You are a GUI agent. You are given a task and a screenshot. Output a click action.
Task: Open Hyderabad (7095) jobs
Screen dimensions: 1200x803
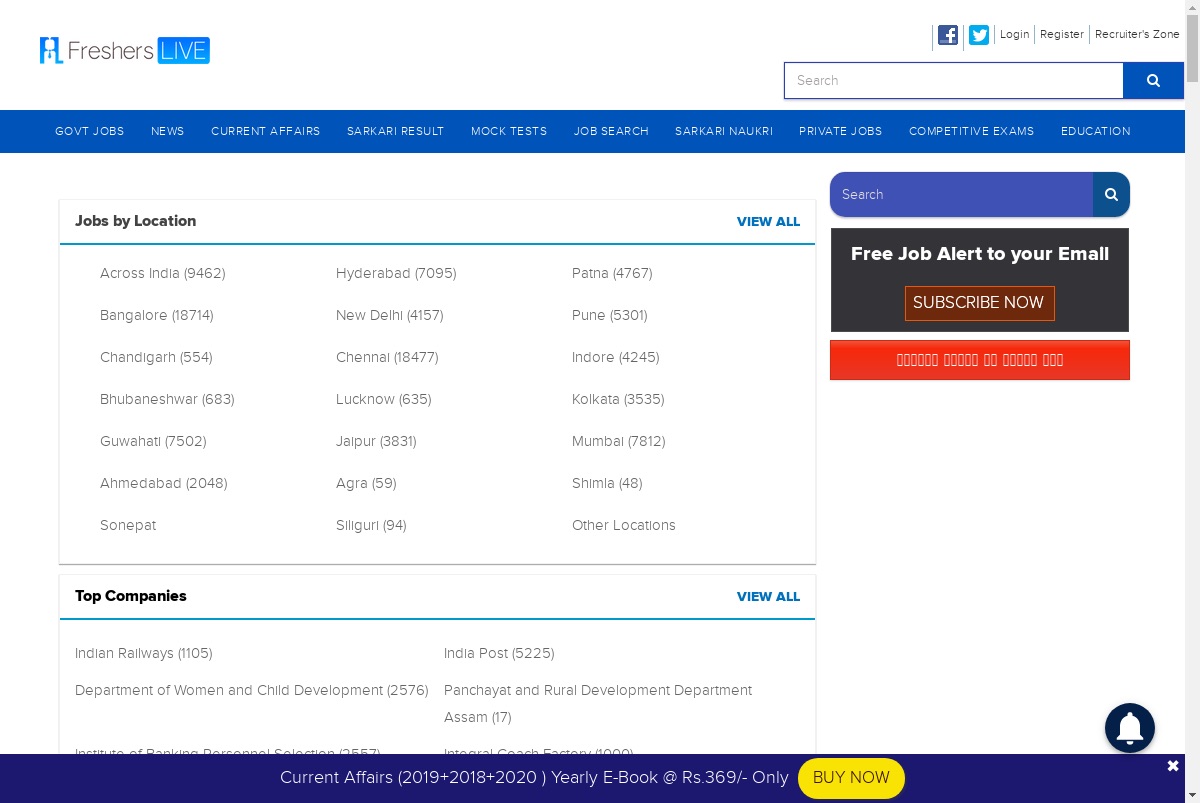pos(396,273)
